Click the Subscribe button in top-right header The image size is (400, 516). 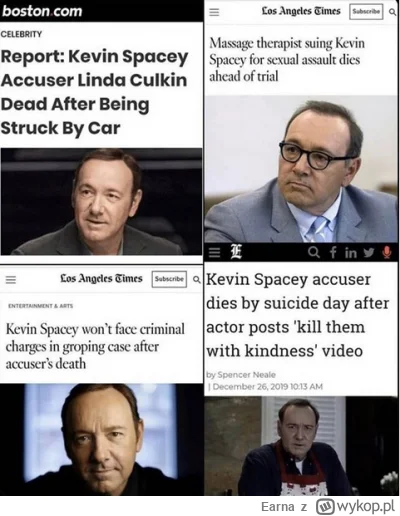point(366,12)
